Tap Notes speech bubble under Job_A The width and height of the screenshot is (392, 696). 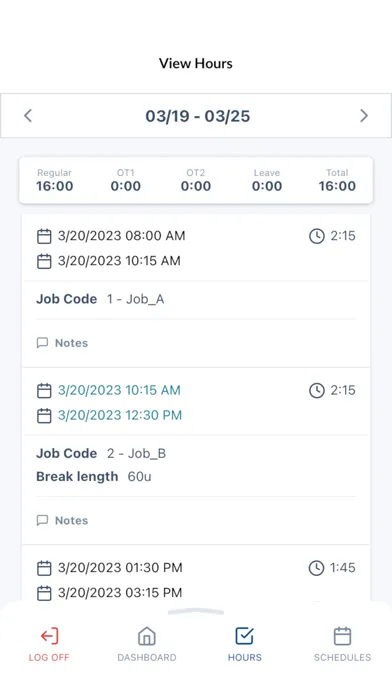click(42, 343)
